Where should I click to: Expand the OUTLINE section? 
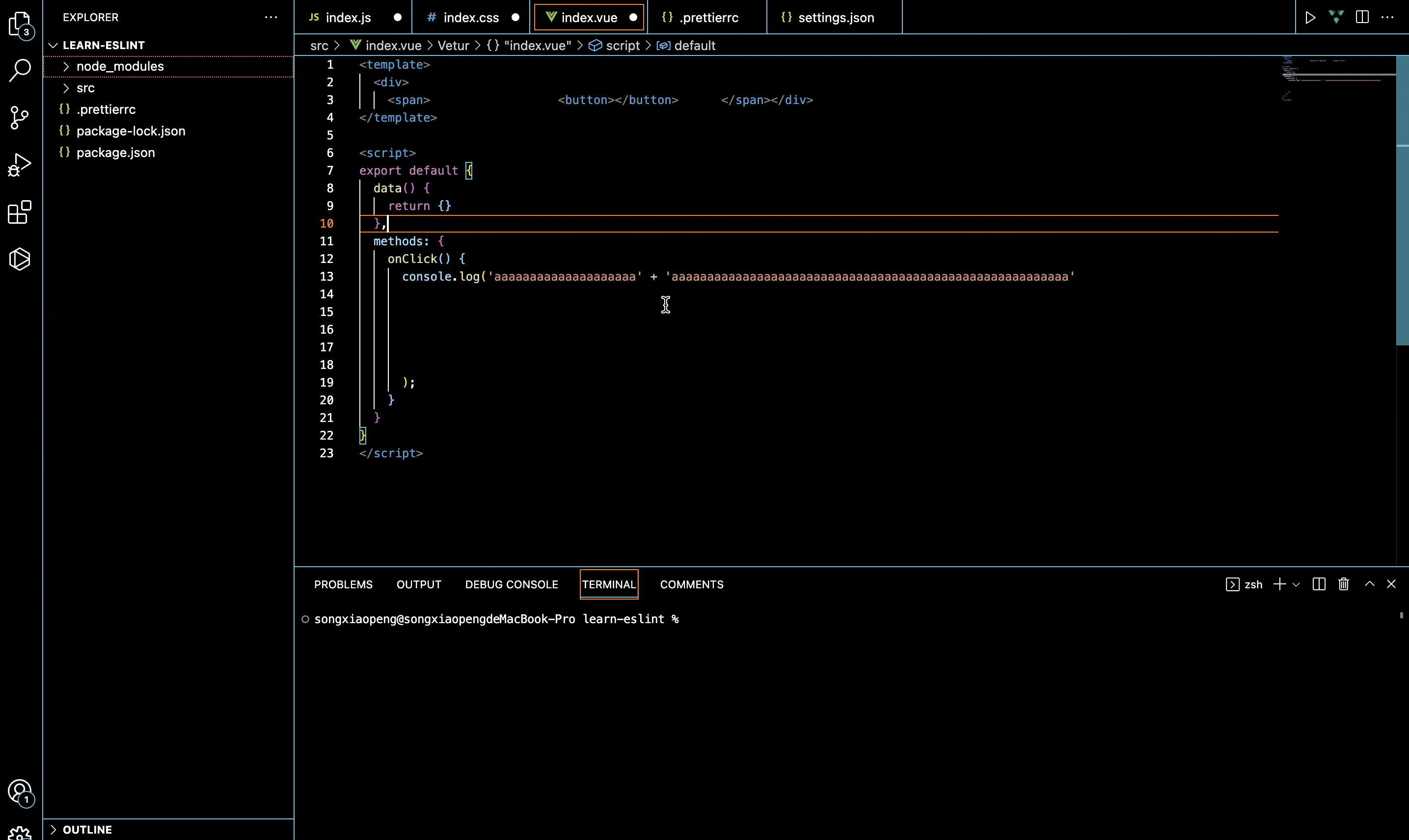coord(87,829)
